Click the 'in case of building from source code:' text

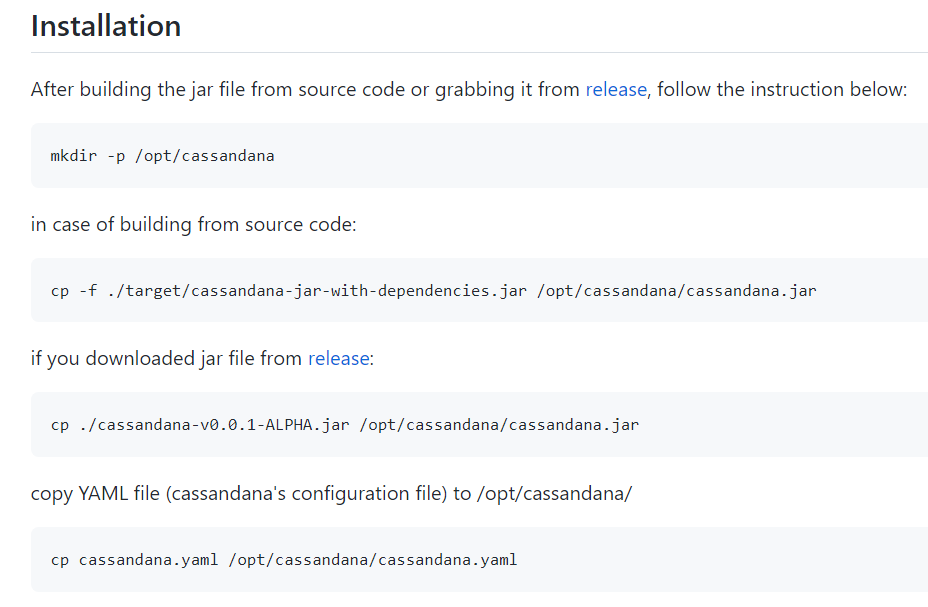[x=194, y=224]
